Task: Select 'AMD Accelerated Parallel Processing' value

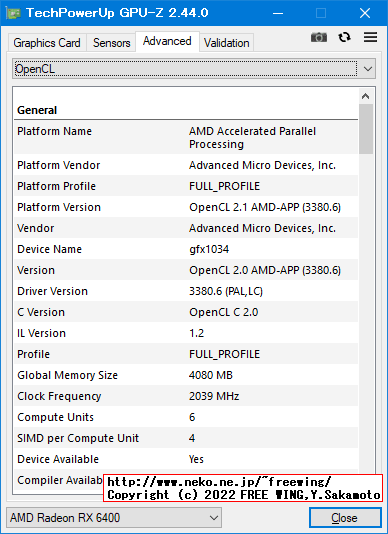Action: pyautogui.click(x=252, y=138)
